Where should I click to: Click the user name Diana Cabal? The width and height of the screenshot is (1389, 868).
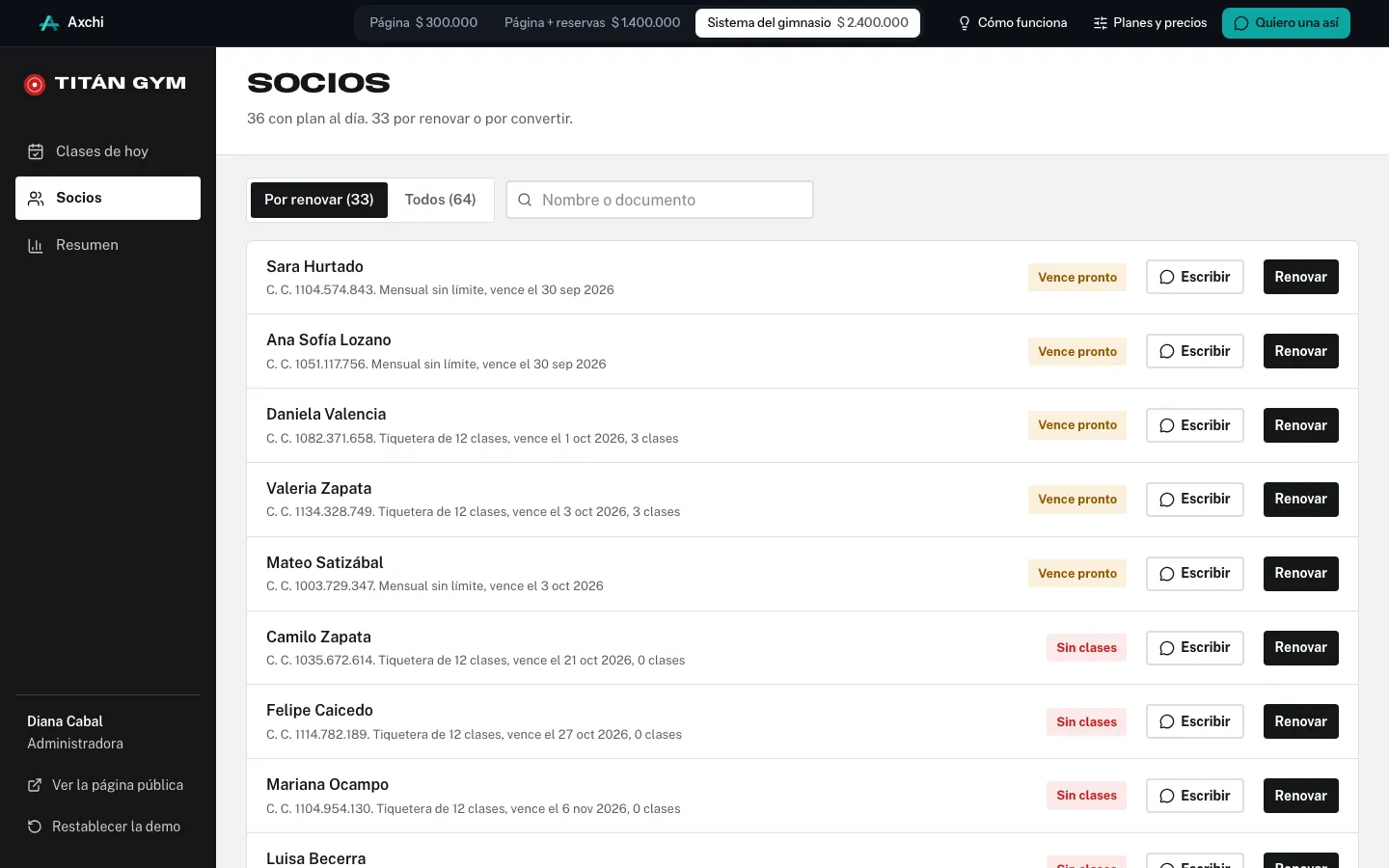coord(65,721)
